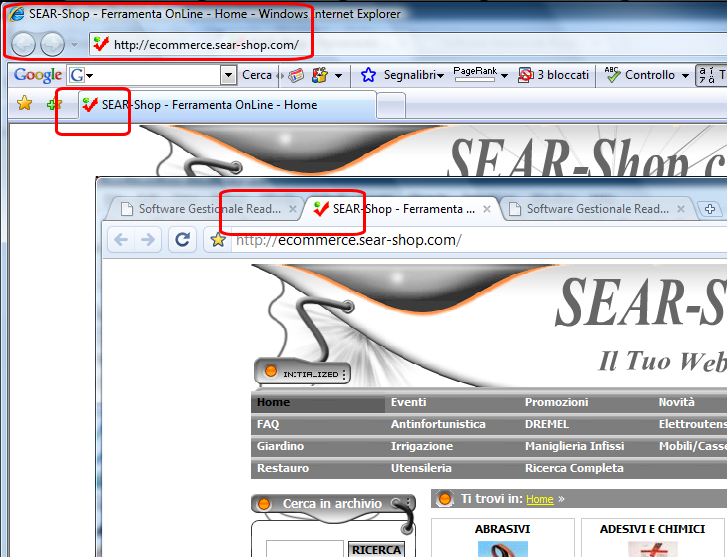Select the last Software Gestionale Chrome tab

coord(598,209)
